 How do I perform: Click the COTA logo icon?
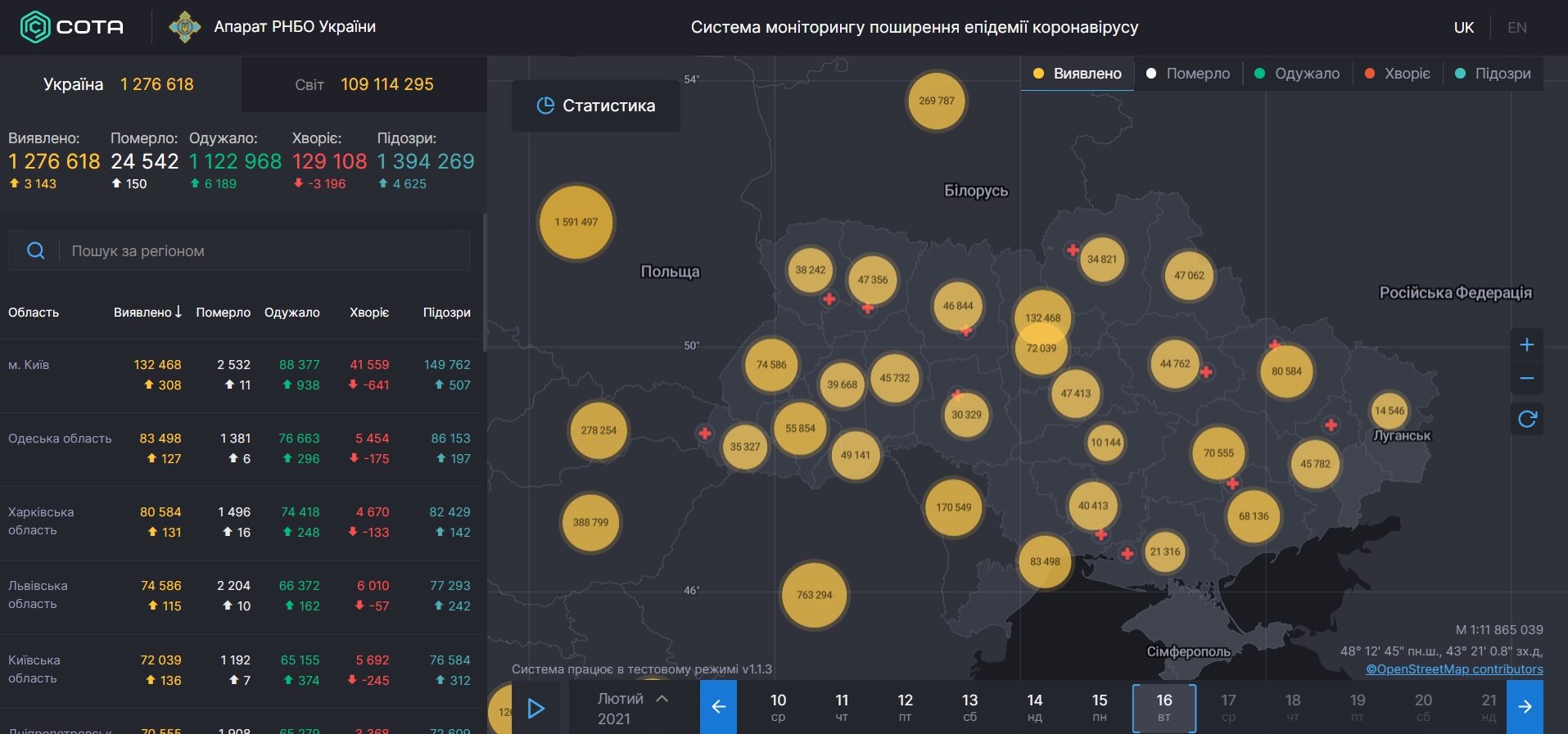coord(35,27)
